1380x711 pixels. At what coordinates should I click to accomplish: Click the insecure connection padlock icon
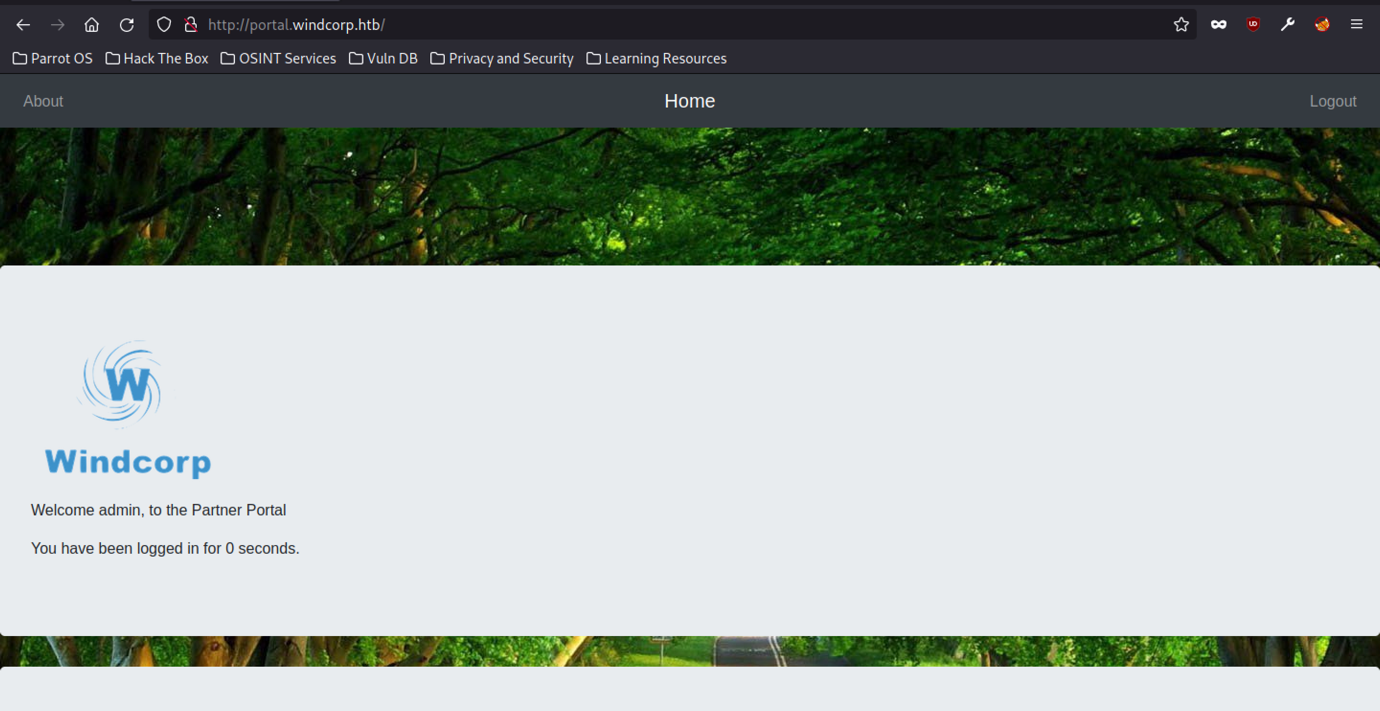(190, 25)
